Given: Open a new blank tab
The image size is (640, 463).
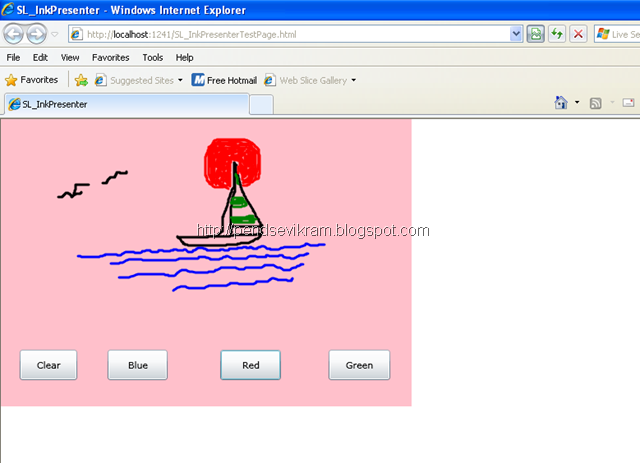Looking at the screenshot, I should (261, 105).
